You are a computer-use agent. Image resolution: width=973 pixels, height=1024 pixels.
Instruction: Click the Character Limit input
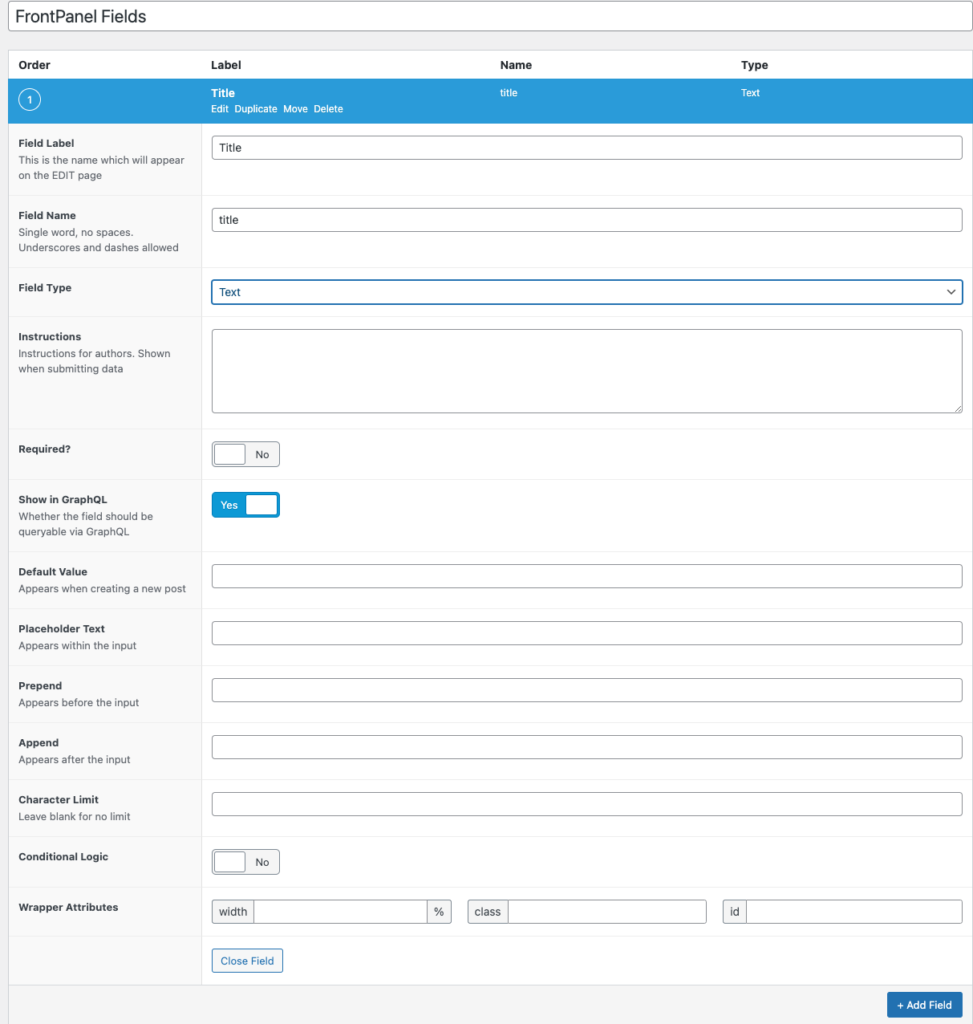click(586, 804)
